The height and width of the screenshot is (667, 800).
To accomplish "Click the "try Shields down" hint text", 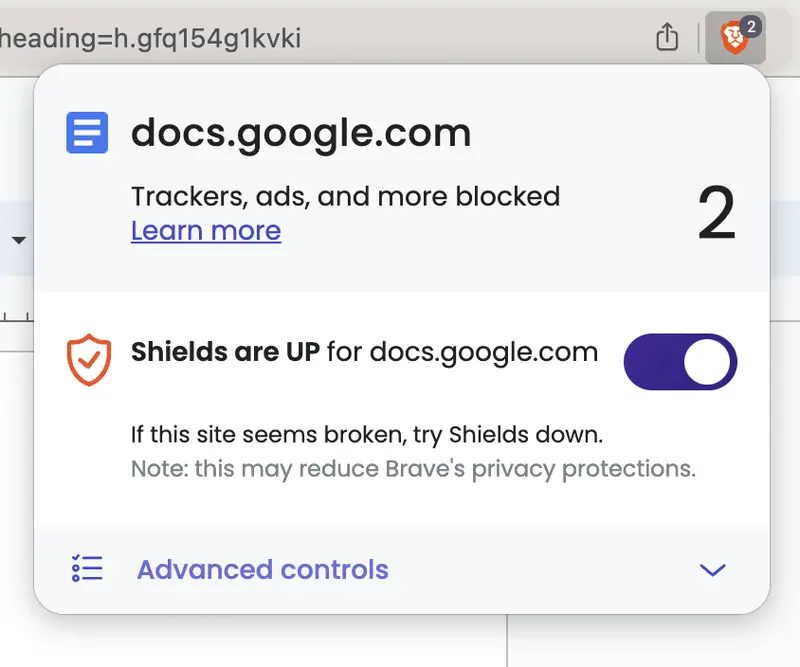I will click(x=368, y=435).
